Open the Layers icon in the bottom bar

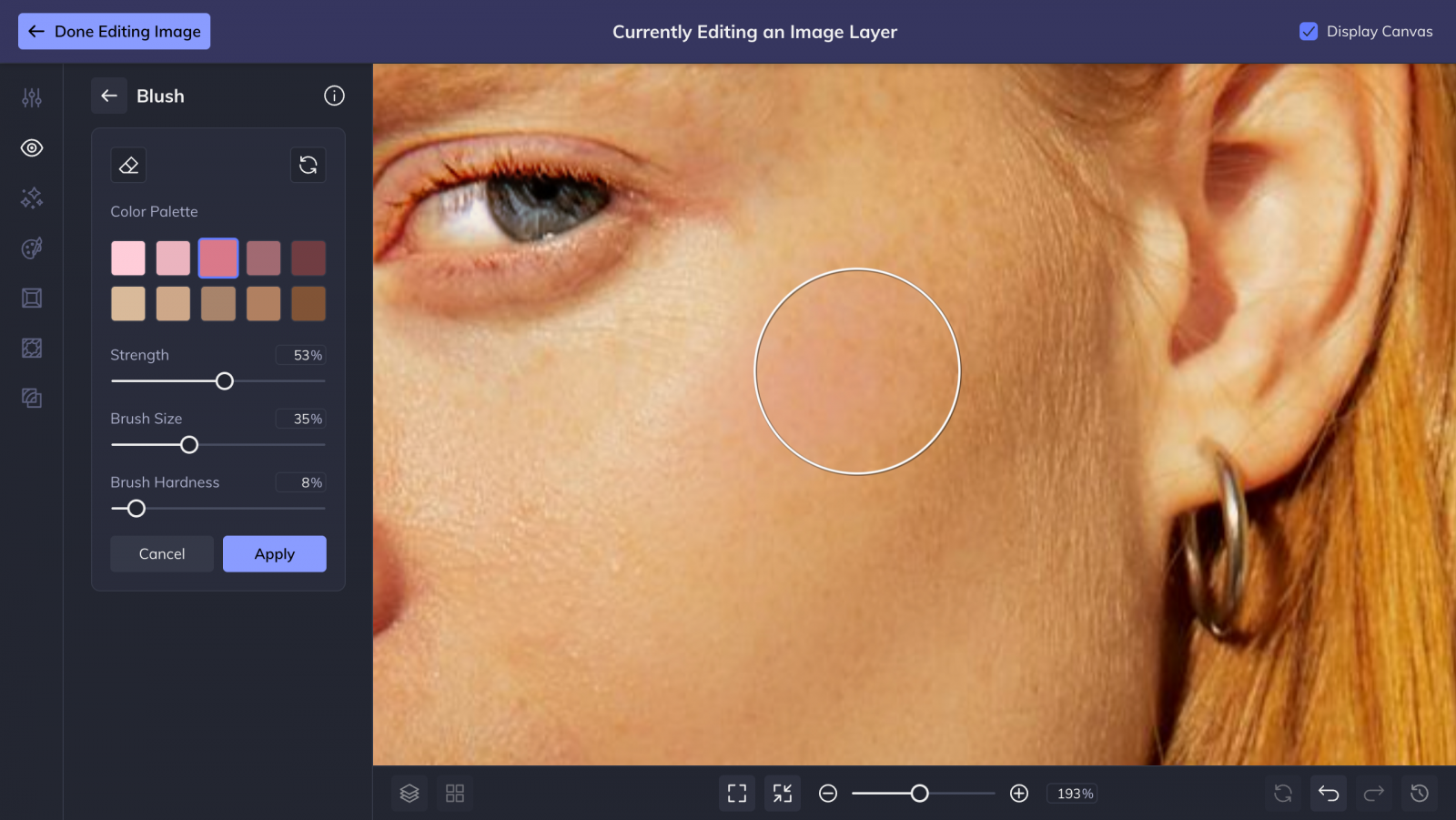point(409,793)
